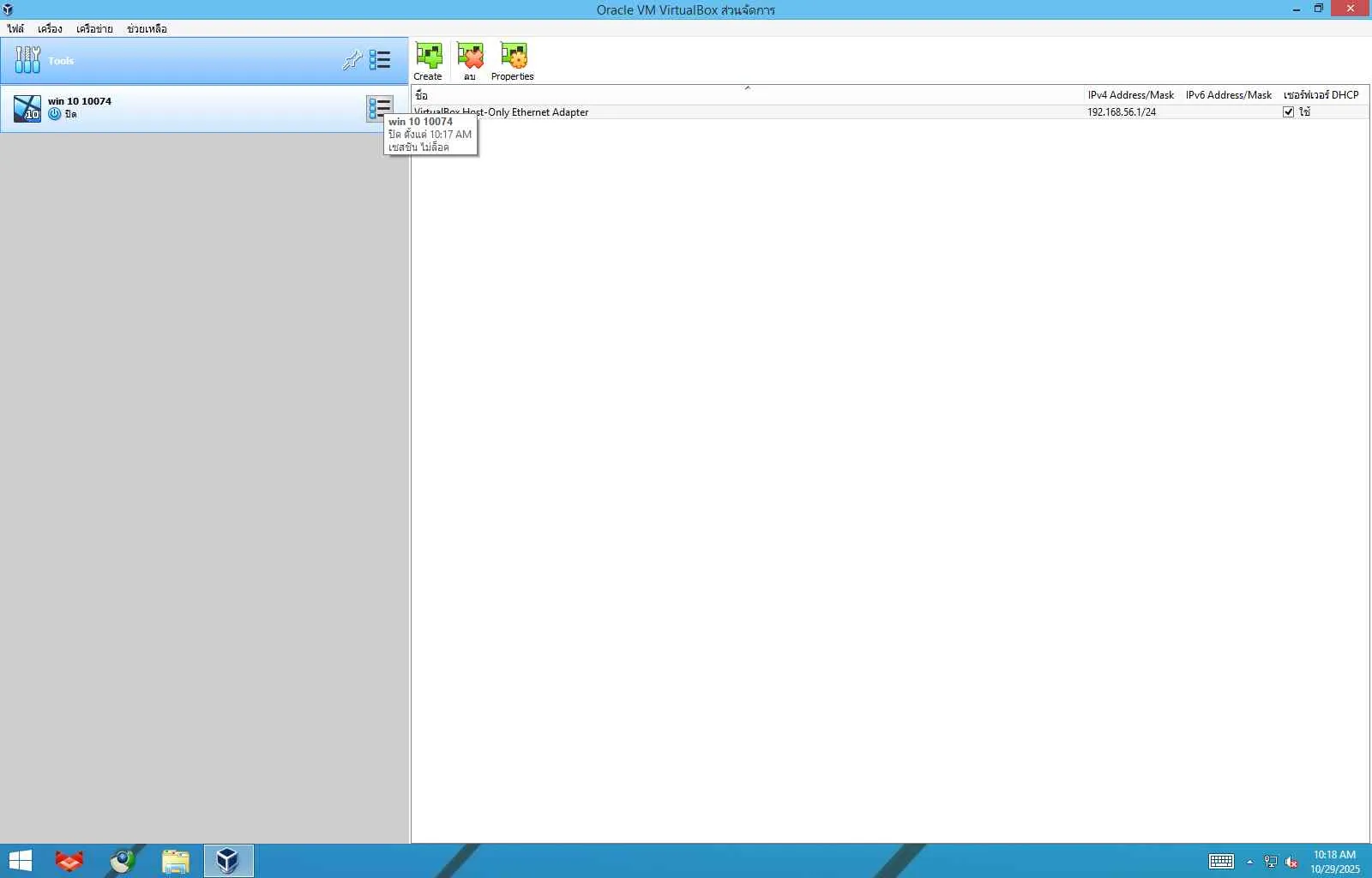
Task: Click the Create host-only network icon
Action: click(428, 56)
